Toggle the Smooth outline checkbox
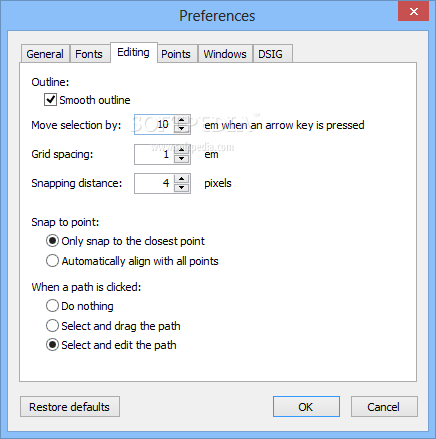The image size is (436, 439). pyautogui.click(x=50, y=100)
